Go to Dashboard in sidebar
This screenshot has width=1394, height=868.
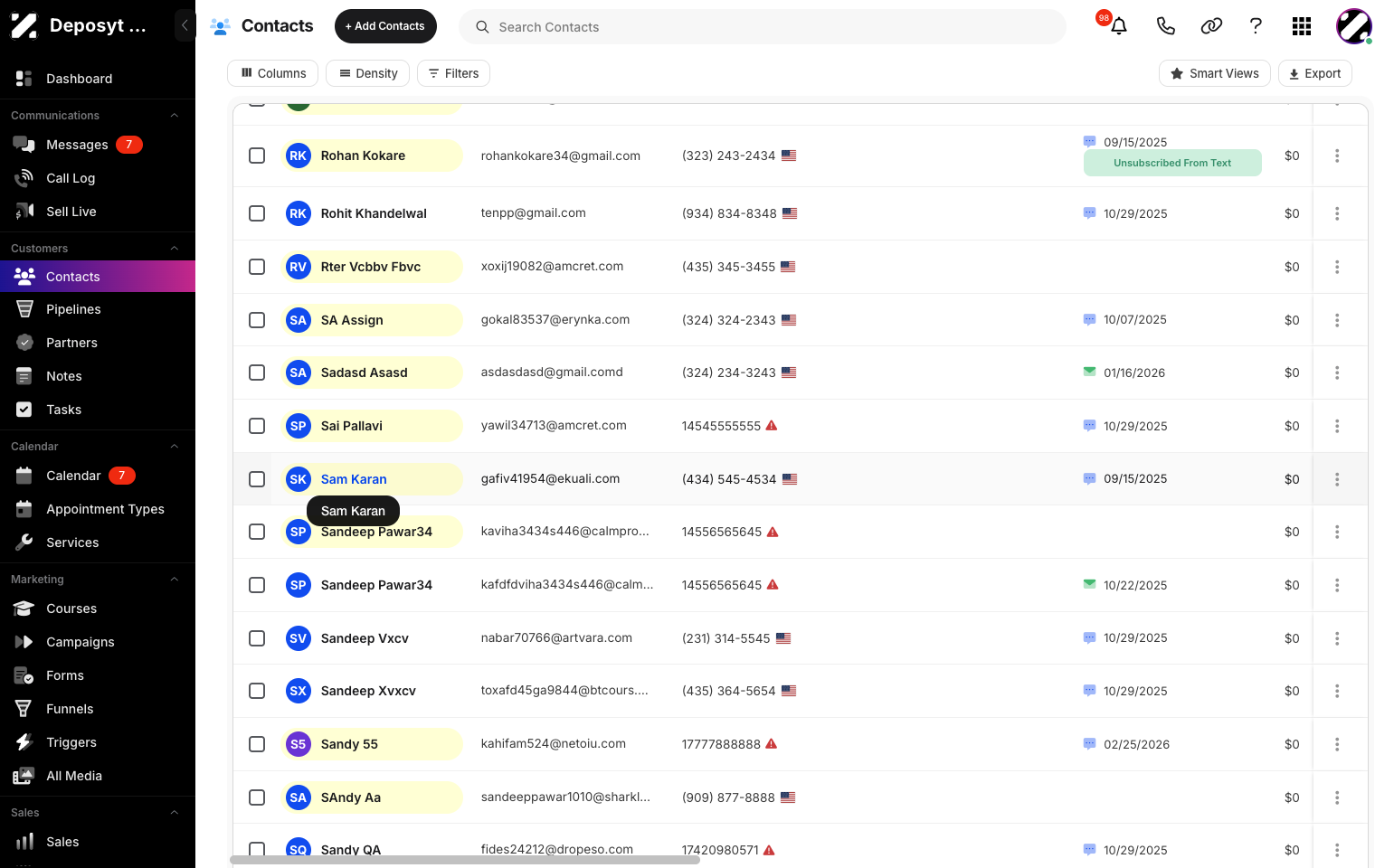coord(98,79)
